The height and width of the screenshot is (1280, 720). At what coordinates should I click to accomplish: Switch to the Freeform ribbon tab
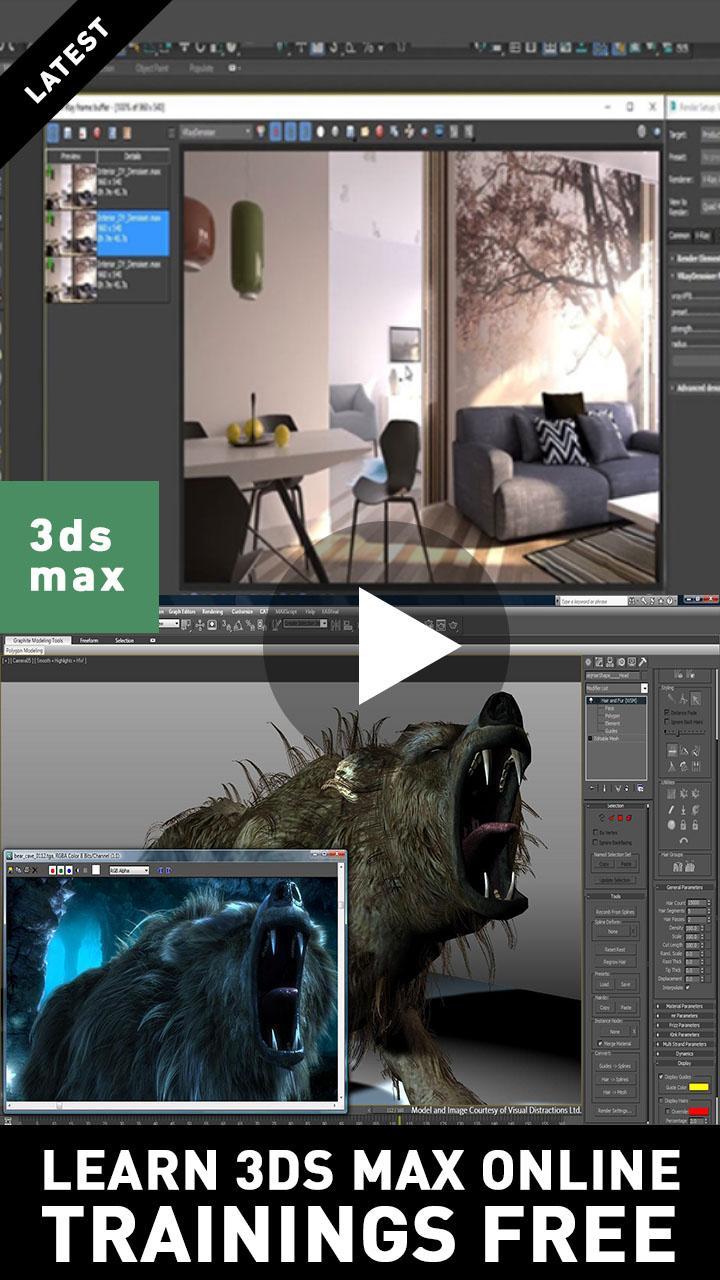pyautogui.click(x=89, y=640)
